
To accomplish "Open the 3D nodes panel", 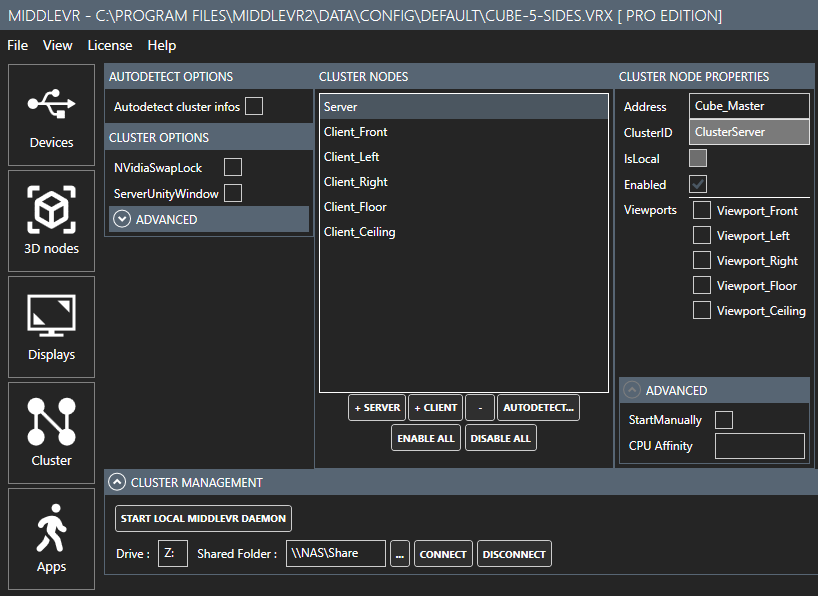I will pos(51,220).
